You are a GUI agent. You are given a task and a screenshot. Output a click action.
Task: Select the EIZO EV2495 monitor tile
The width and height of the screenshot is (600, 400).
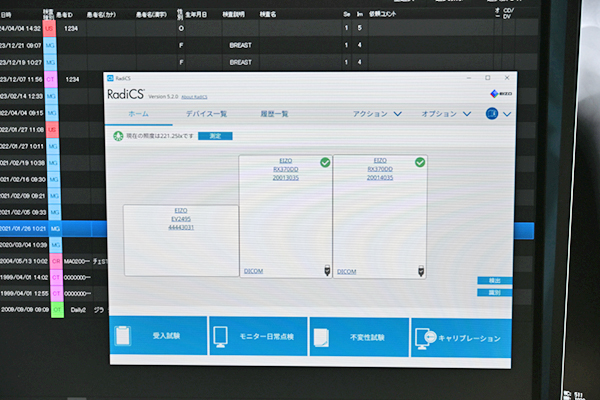(x=180, y=240)
